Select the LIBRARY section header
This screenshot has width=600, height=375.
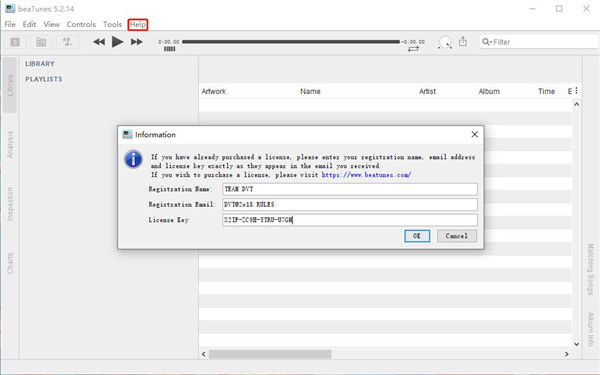[x=40, y=64]
